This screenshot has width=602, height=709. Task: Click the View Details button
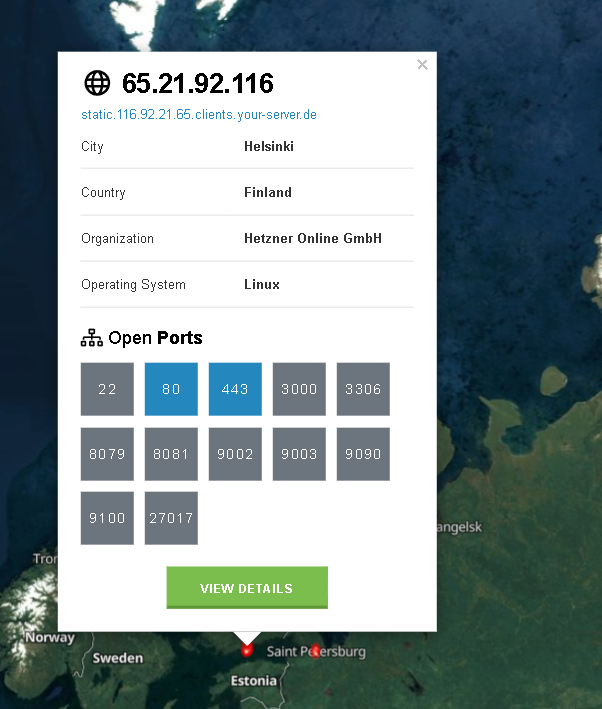tap(247, 588)
